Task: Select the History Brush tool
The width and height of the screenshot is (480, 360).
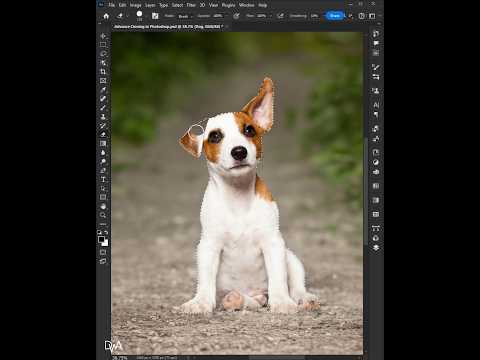Action: pyautogui.click(x=103, y=126)
